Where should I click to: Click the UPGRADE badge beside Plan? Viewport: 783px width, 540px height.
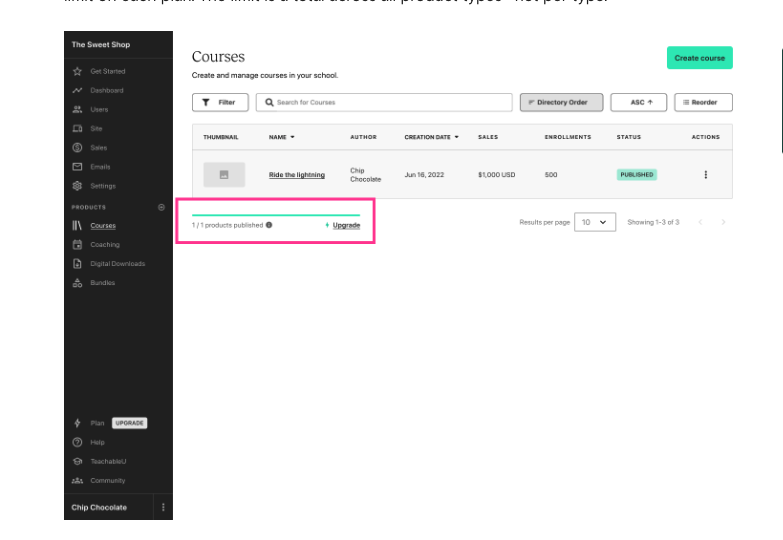pos(129,423)
